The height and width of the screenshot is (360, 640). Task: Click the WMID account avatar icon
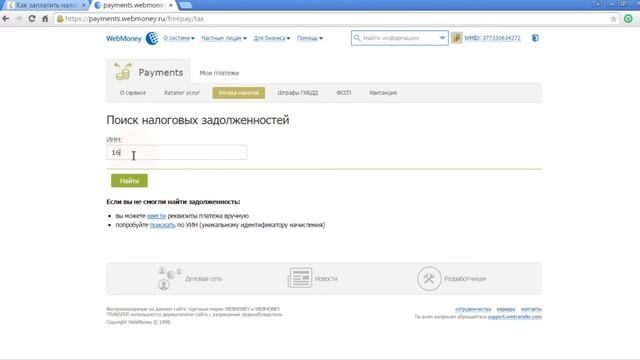tap(457, 38)
